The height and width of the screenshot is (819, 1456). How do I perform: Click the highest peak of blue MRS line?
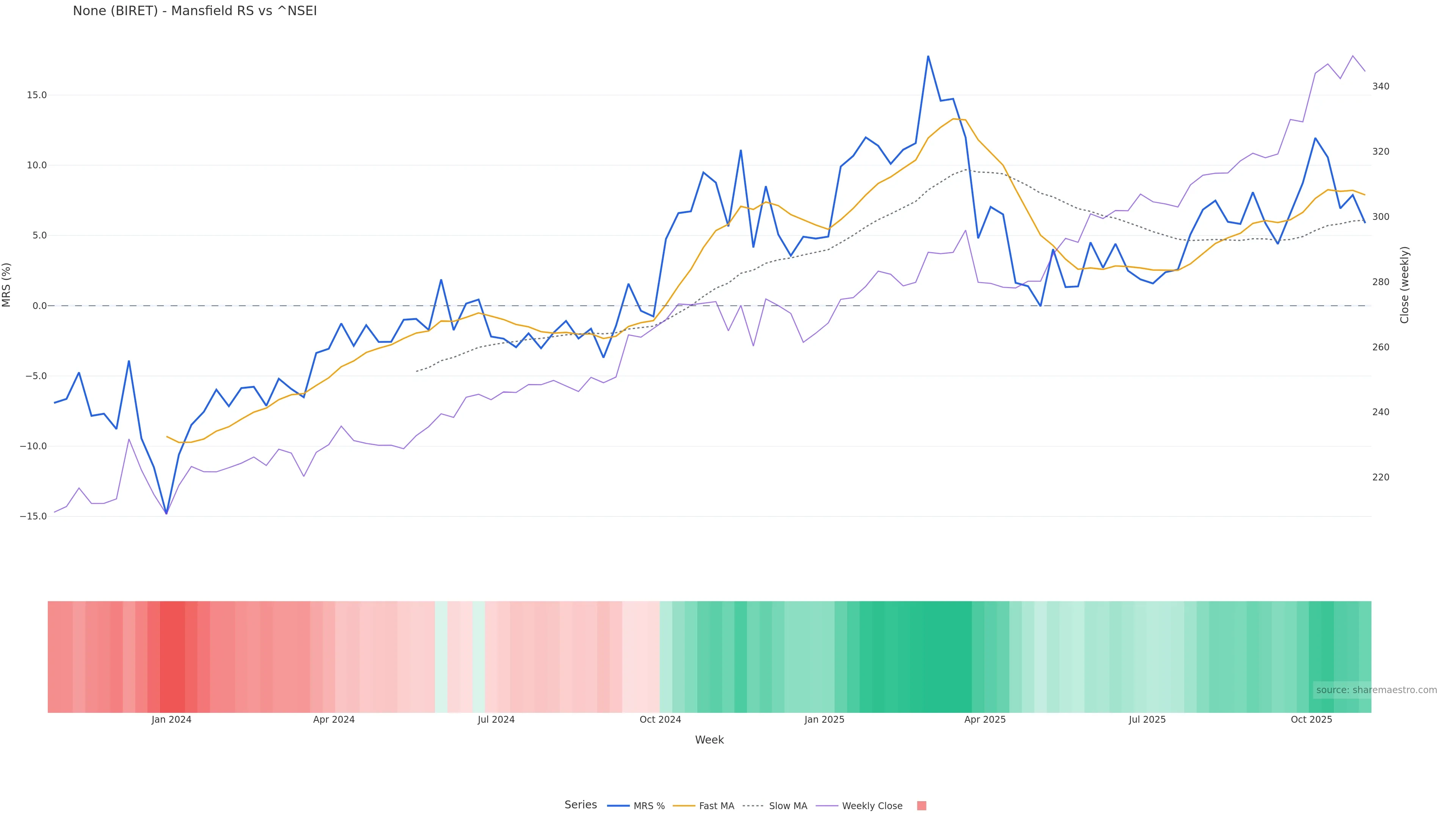pos(928,56)
